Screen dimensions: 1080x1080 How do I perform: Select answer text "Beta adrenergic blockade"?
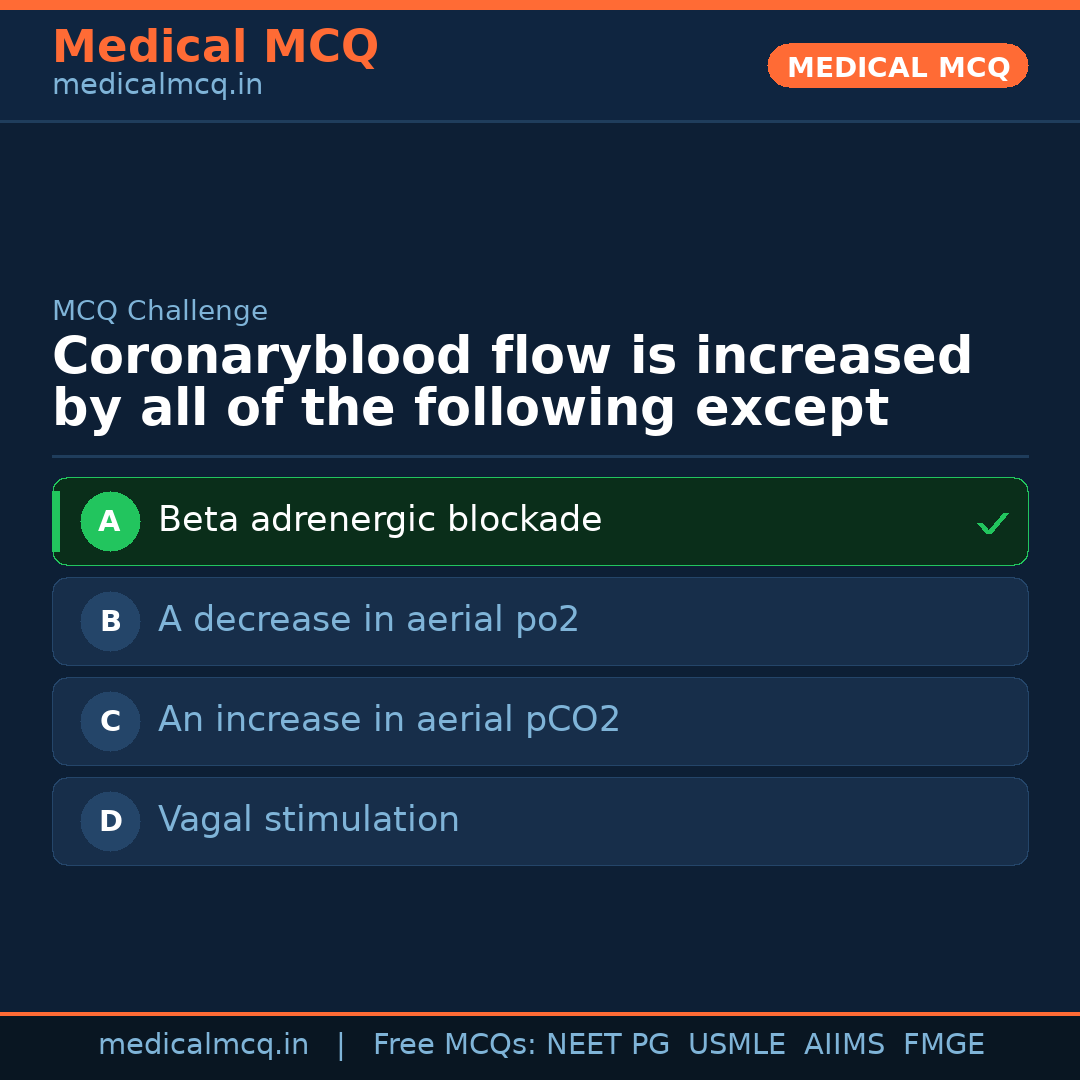click(380, 520)
